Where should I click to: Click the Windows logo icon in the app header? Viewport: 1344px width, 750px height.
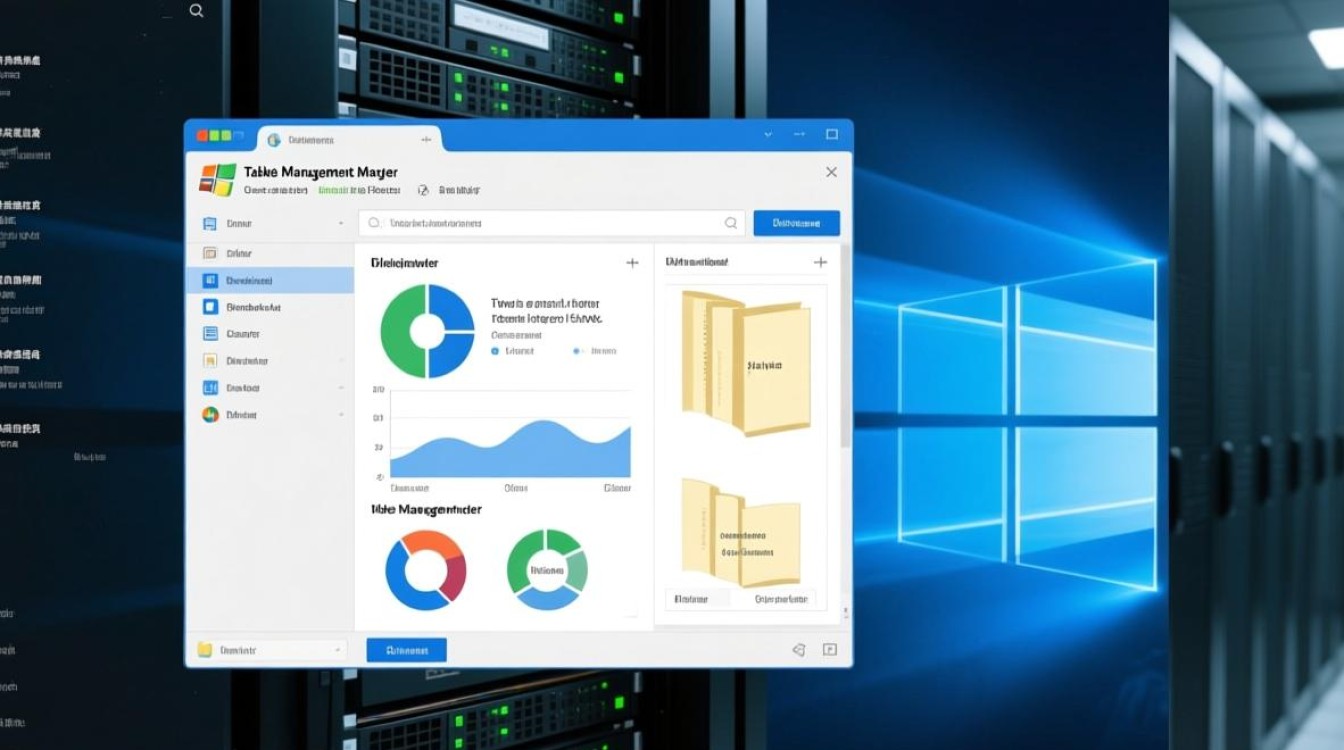pyautogui.click(x=217, y=180)
